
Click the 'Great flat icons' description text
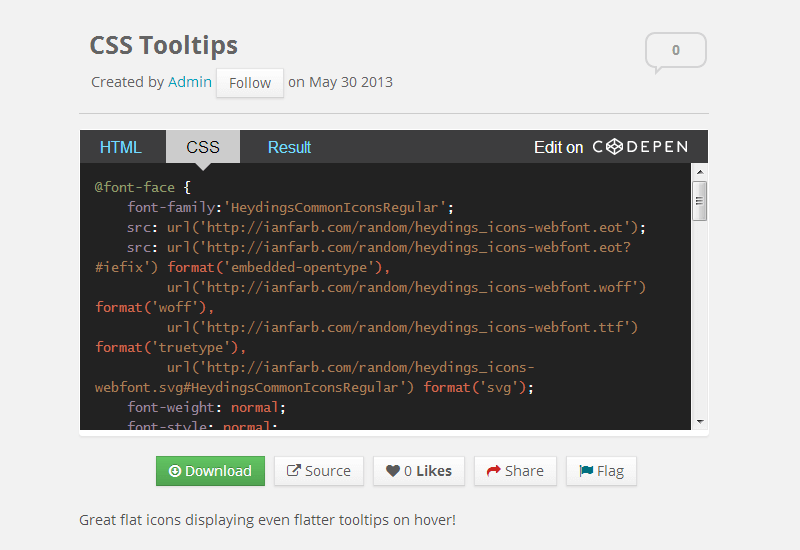(267, 520)
